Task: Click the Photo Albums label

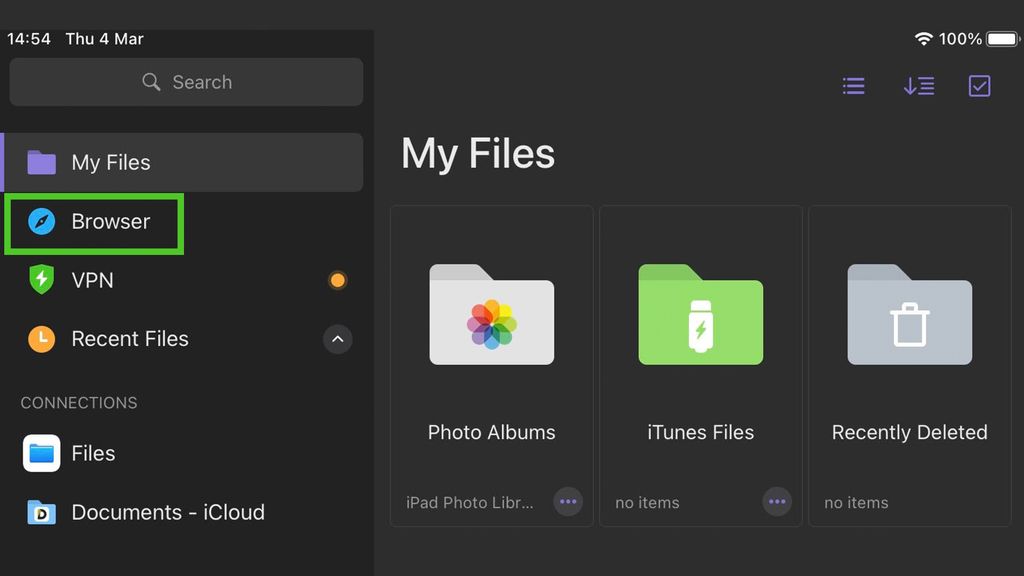Action: (x=491, y=432)
